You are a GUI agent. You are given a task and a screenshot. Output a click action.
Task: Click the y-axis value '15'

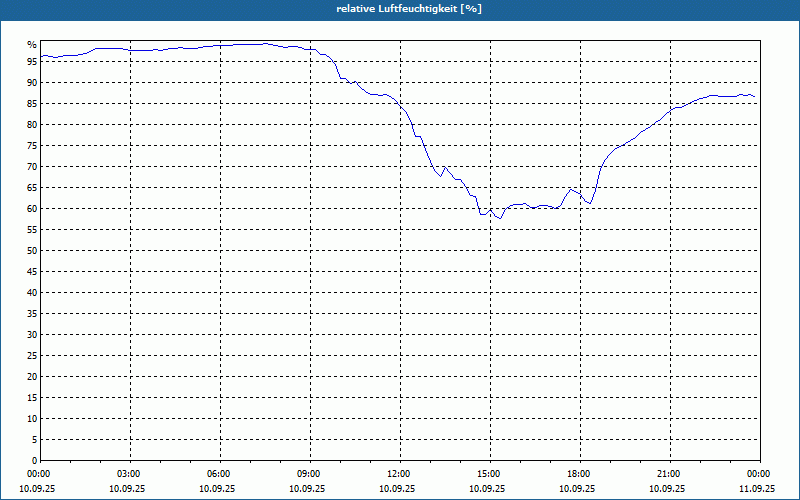pos(32,398)
